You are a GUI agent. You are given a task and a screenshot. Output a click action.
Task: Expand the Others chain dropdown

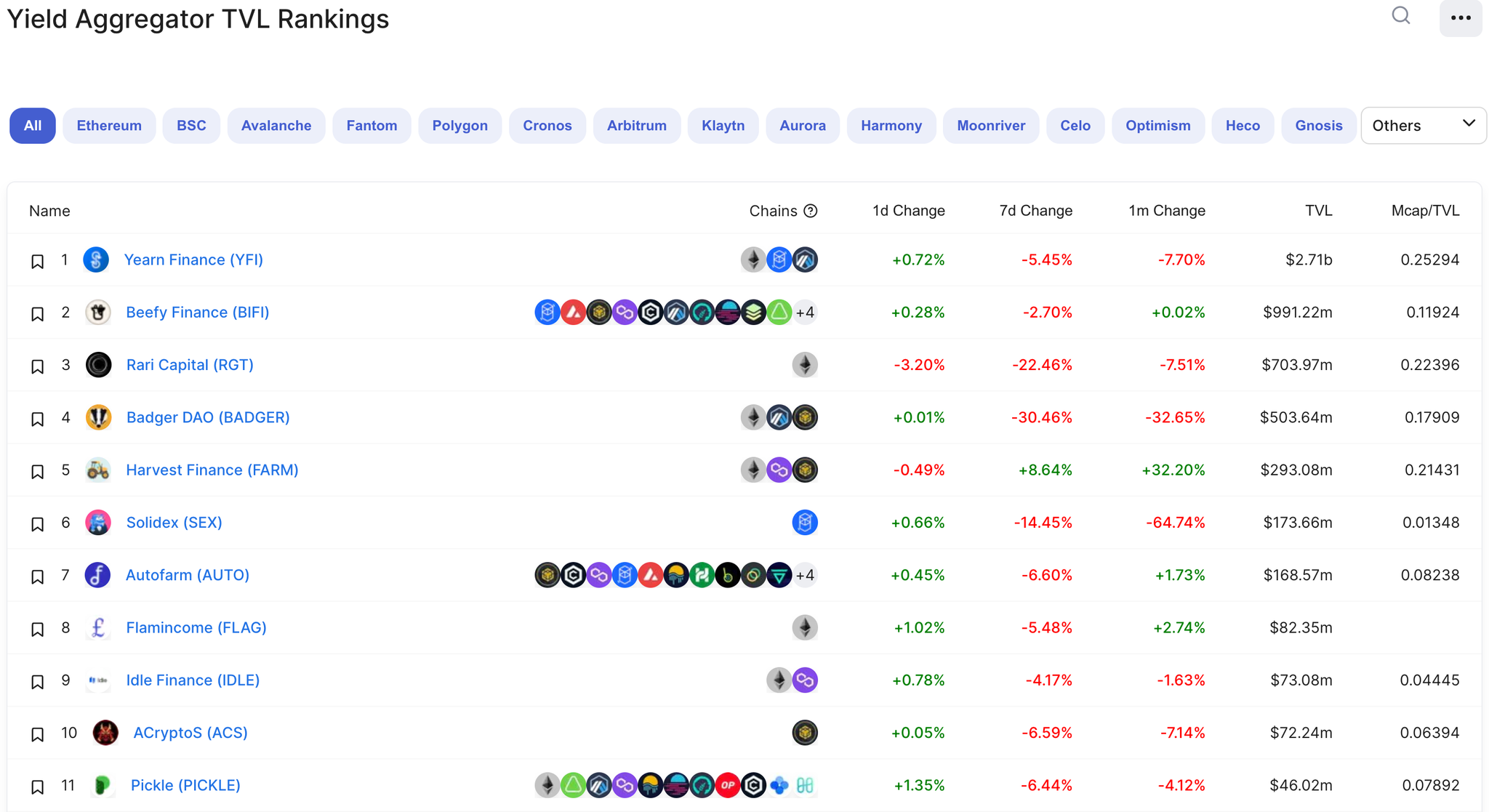pos(1423,126)
